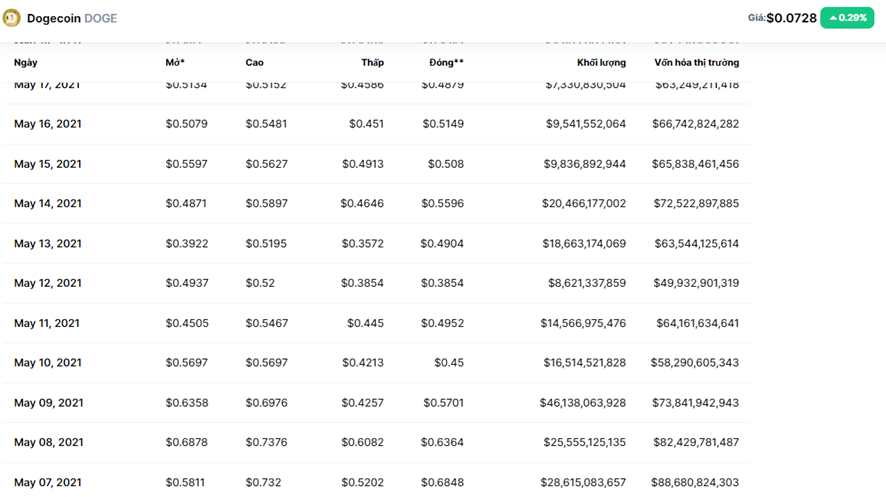This screenshot has height=497, width=886.
Task: Click the Vốn hóa thị trường header
Action: [697, 63]
